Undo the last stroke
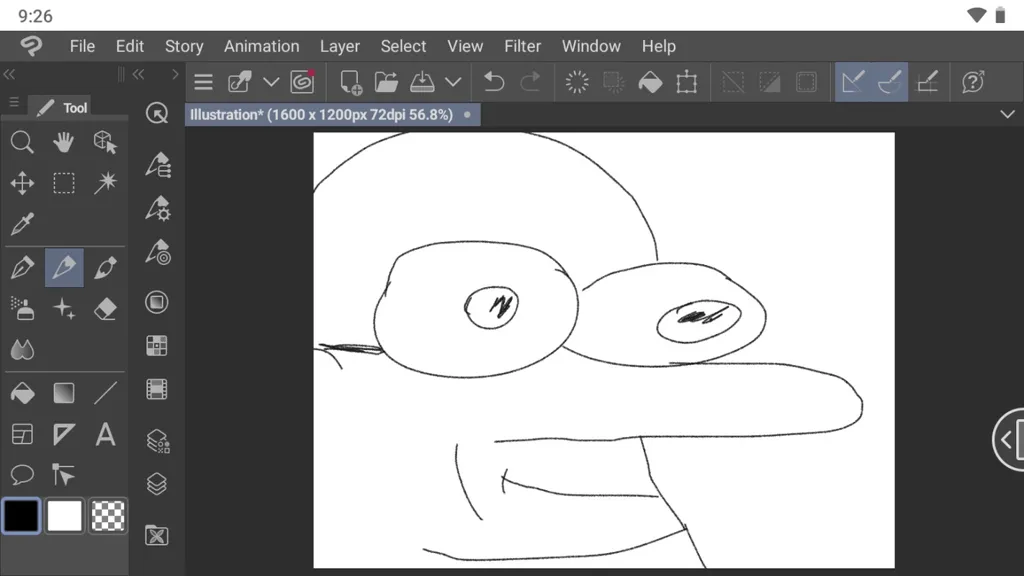This screenshot has width=1024, height=576. (x=494, y=82)
